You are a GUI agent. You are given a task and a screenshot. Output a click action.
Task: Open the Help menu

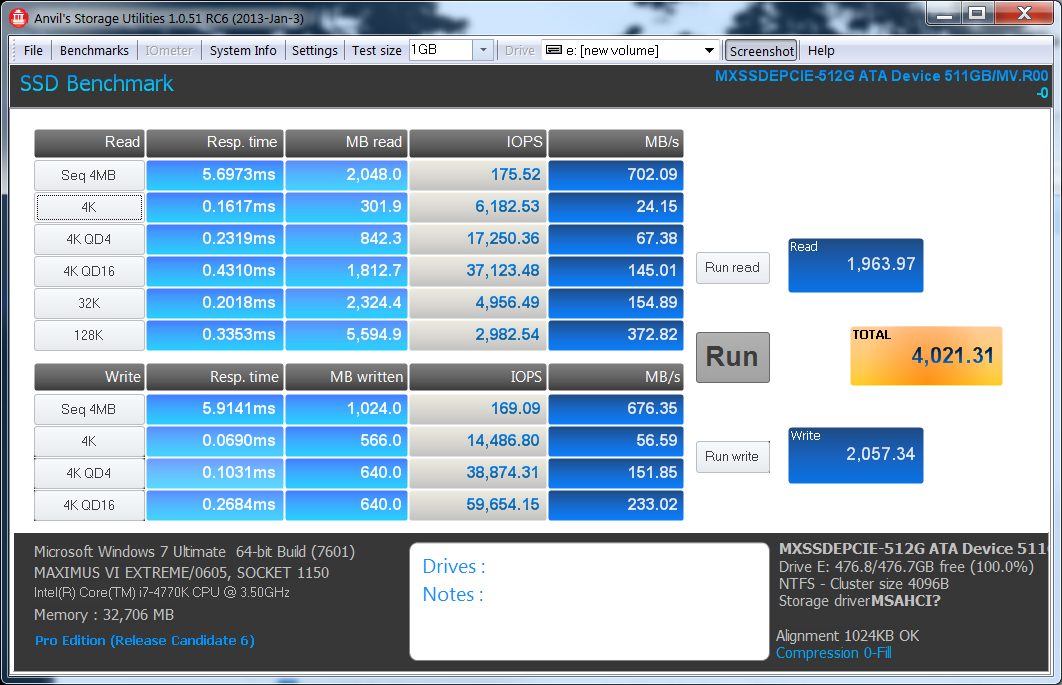coord(821,50)
